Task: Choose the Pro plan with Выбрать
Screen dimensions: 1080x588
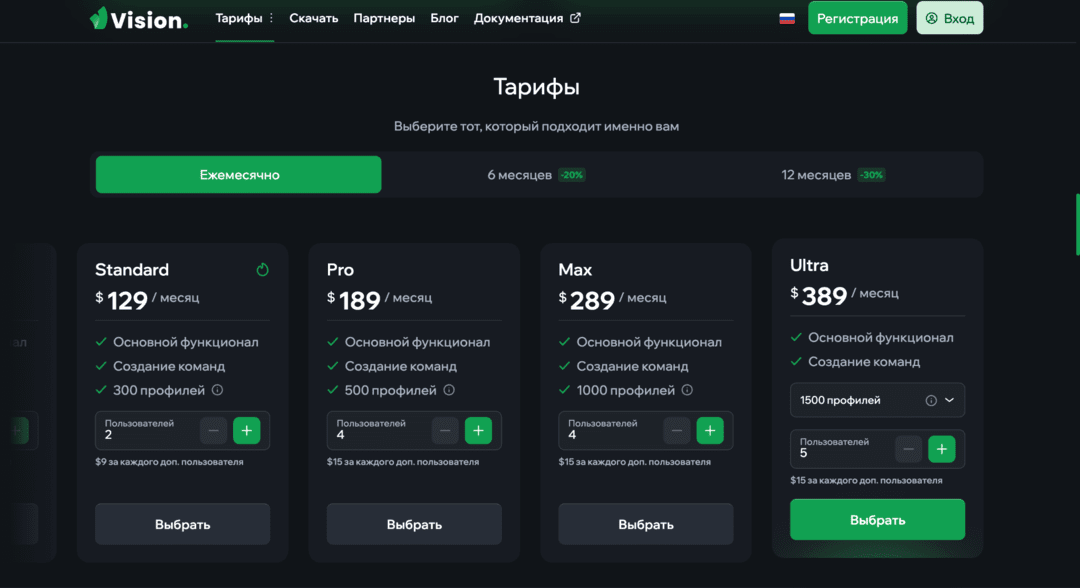Action: pos(414,524)
